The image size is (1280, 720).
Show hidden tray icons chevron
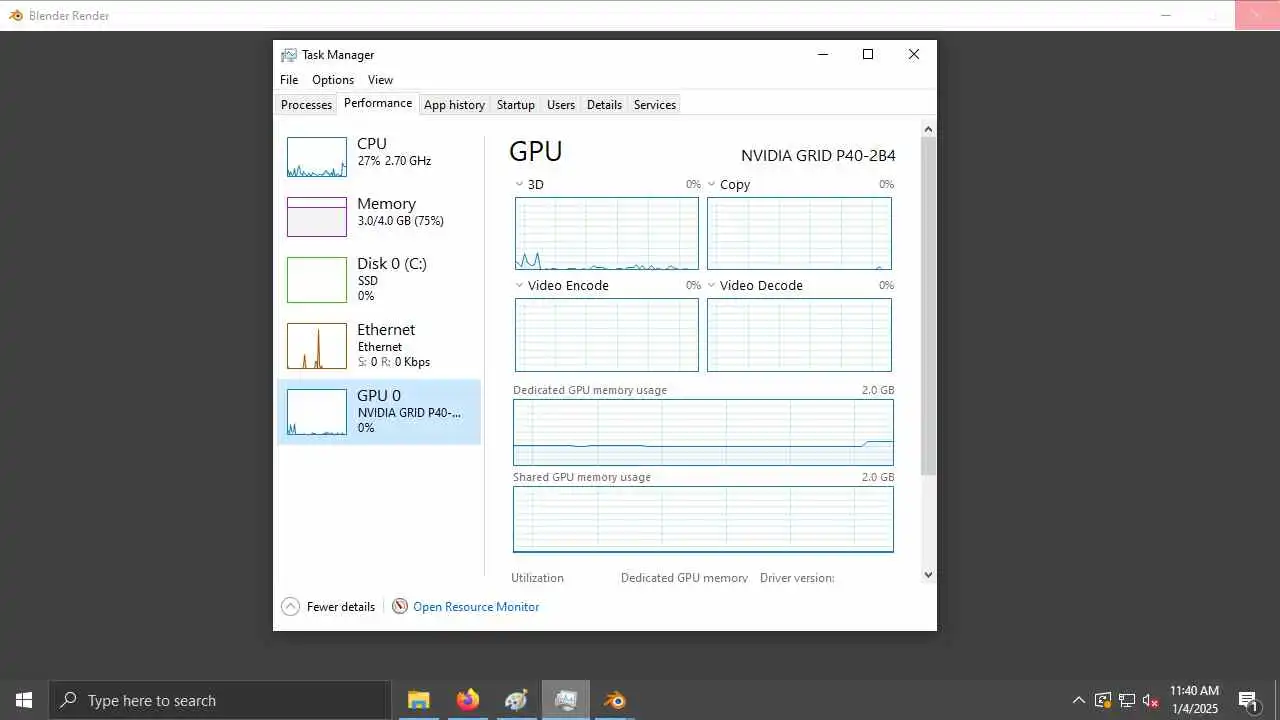coord(1079,700)
